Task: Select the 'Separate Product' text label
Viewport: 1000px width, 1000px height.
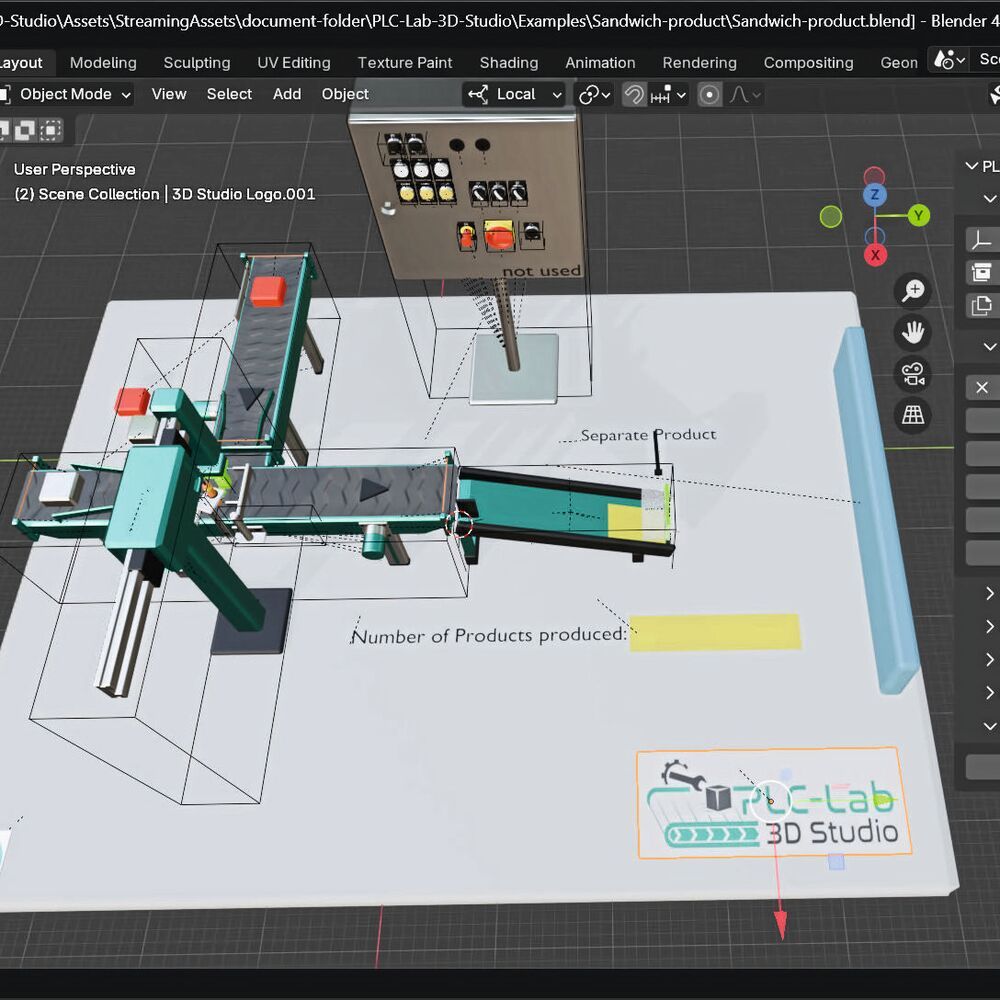Action: 648,435
